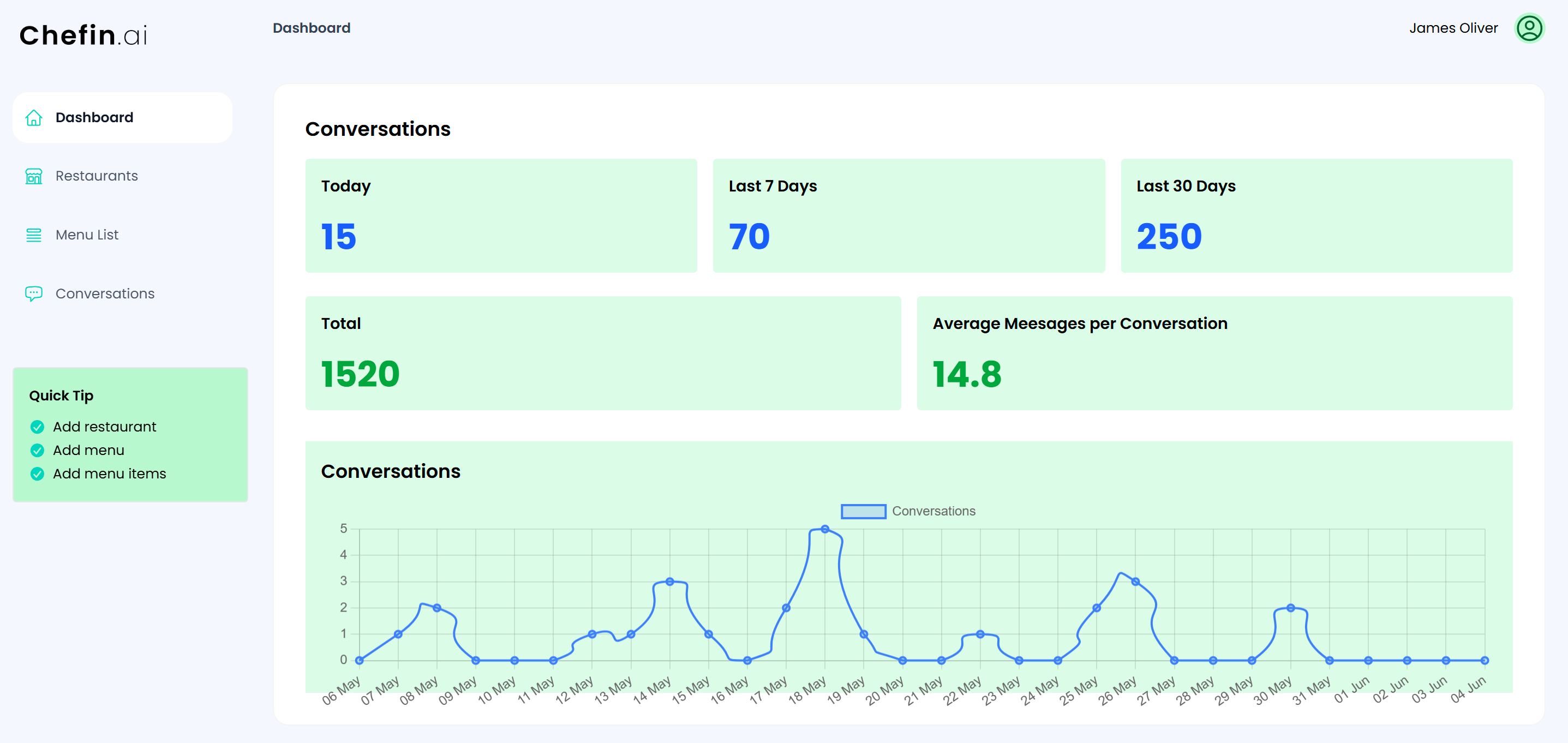Screen dimensions: 1568x743
Task: Open the Conversations sidebar page
Action: (105, 293)
